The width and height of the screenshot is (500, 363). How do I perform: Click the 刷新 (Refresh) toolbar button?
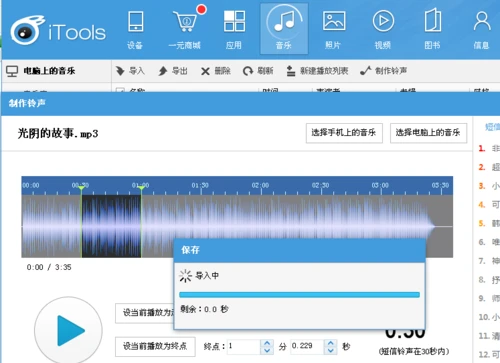coord(258,71)
